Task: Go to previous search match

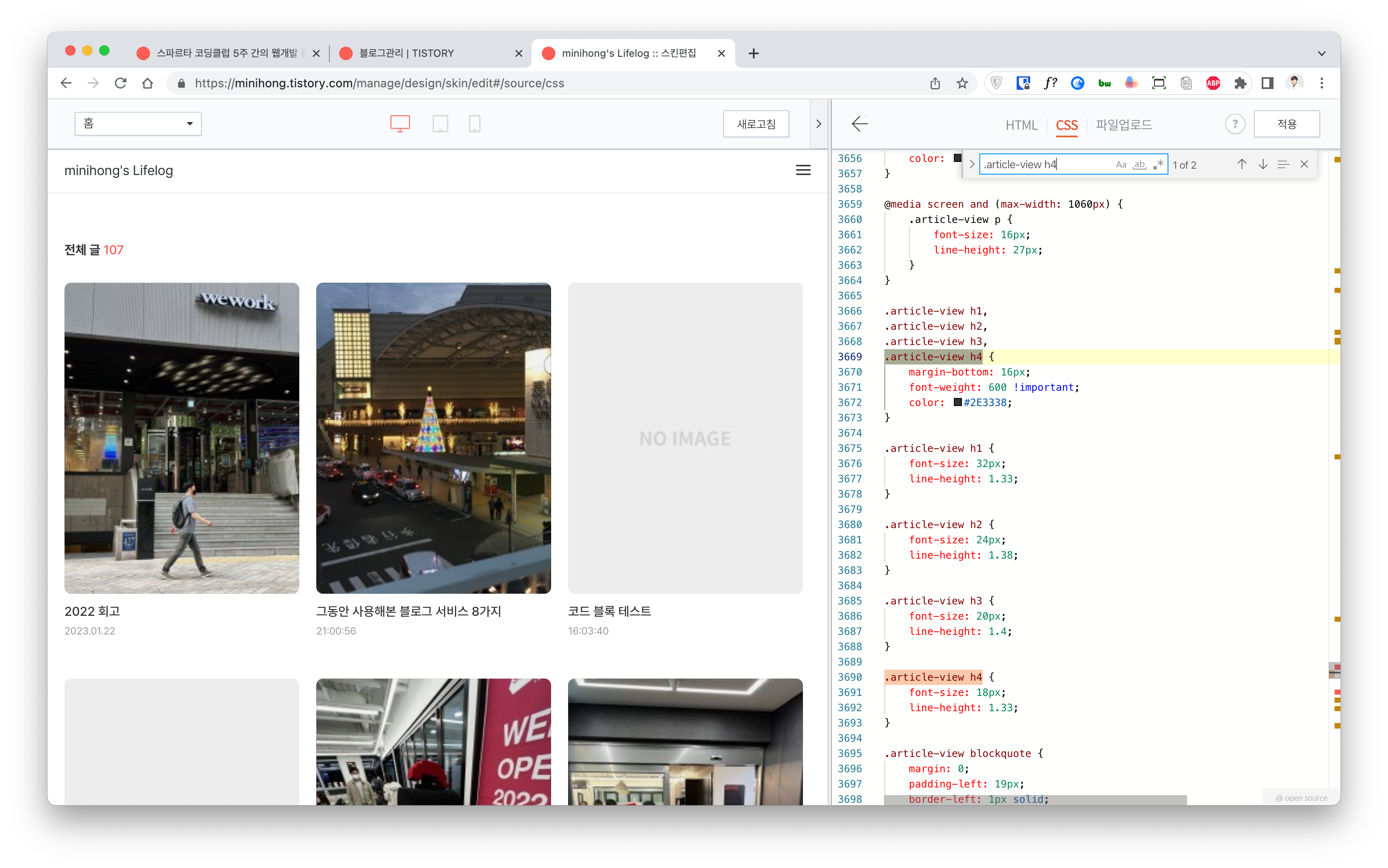Action: [x=1242, y=164]
